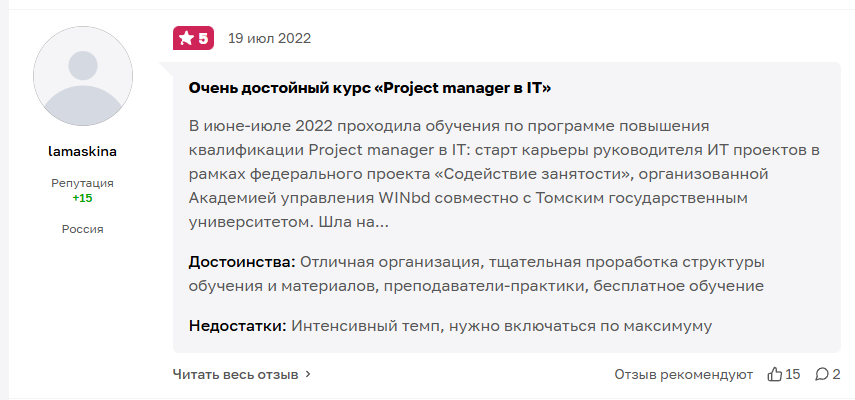The width and height of the screenshot is (855, 400).
Task: Click the 'Россия' country label
Action: coord(83,229)
